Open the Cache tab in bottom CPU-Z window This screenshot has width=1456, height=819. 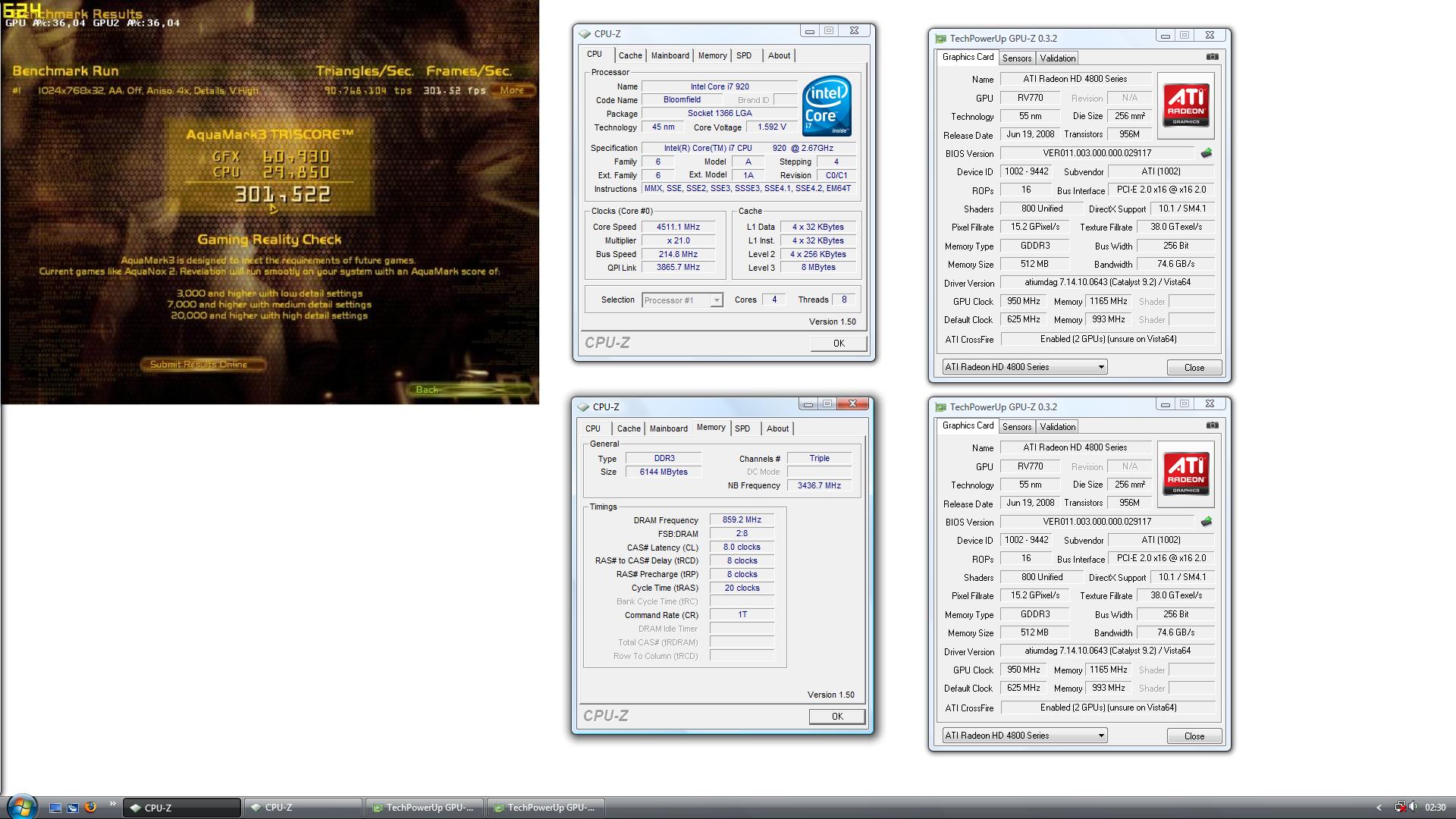629,428
